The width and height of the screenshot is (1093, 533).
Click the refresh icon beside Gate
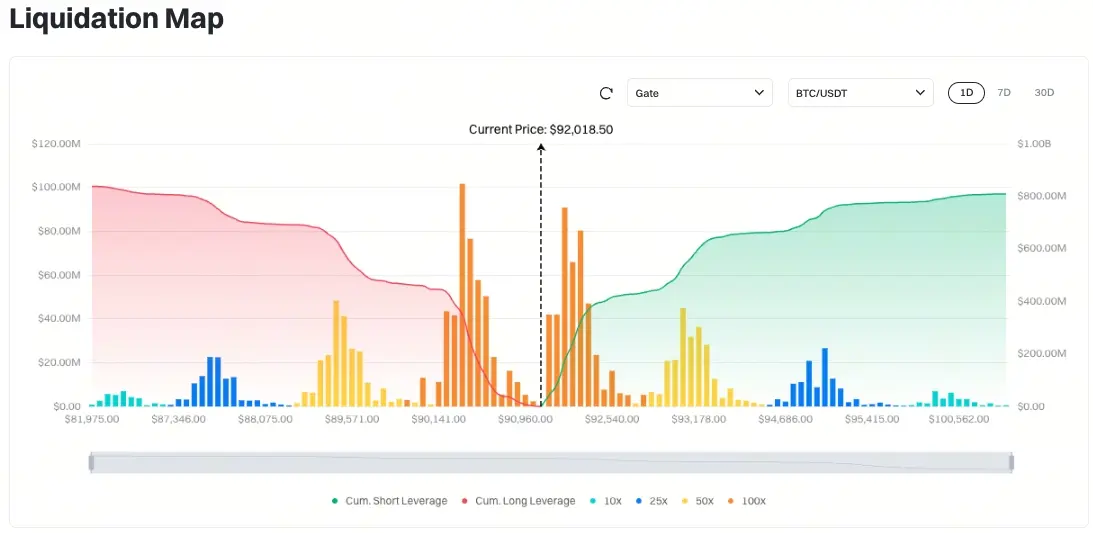606,93
